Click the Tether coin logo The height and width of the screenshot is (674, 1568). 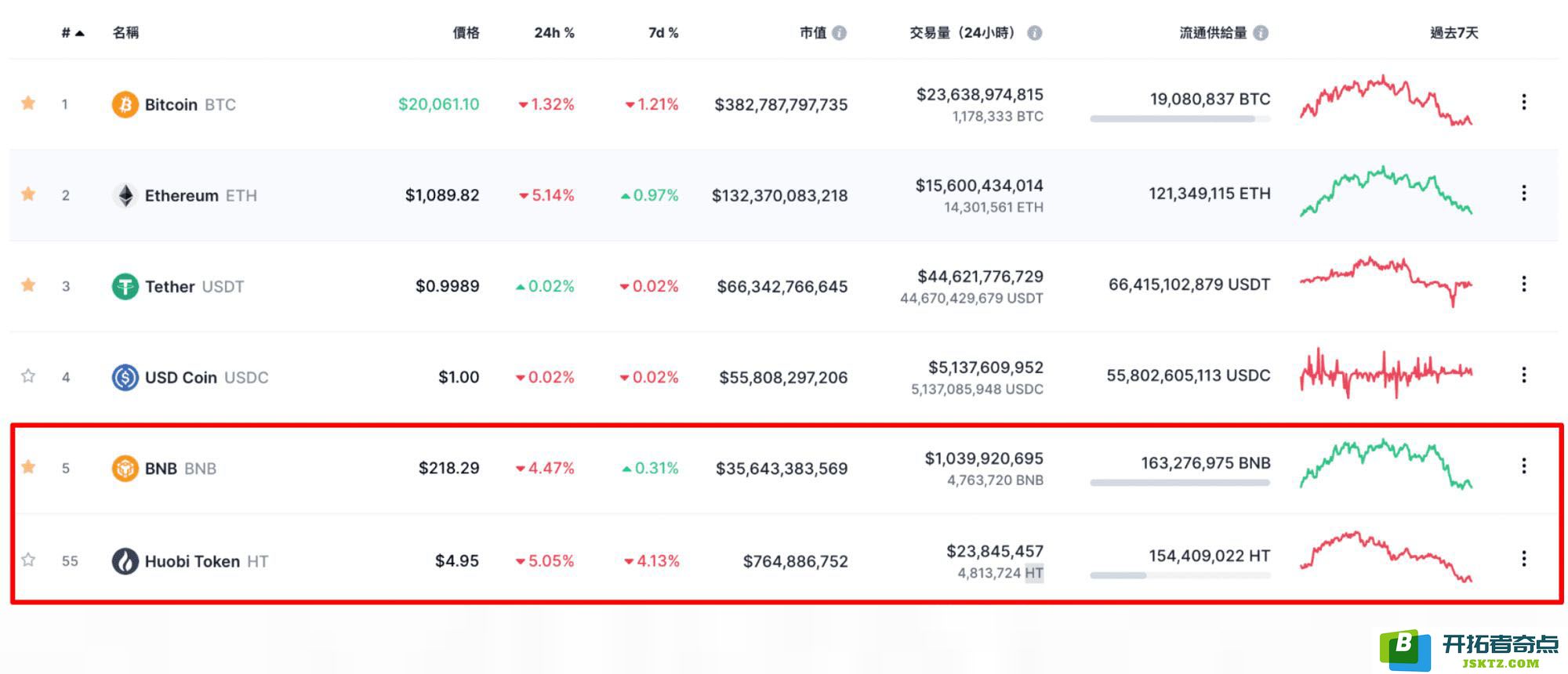(x=125, y=286)
